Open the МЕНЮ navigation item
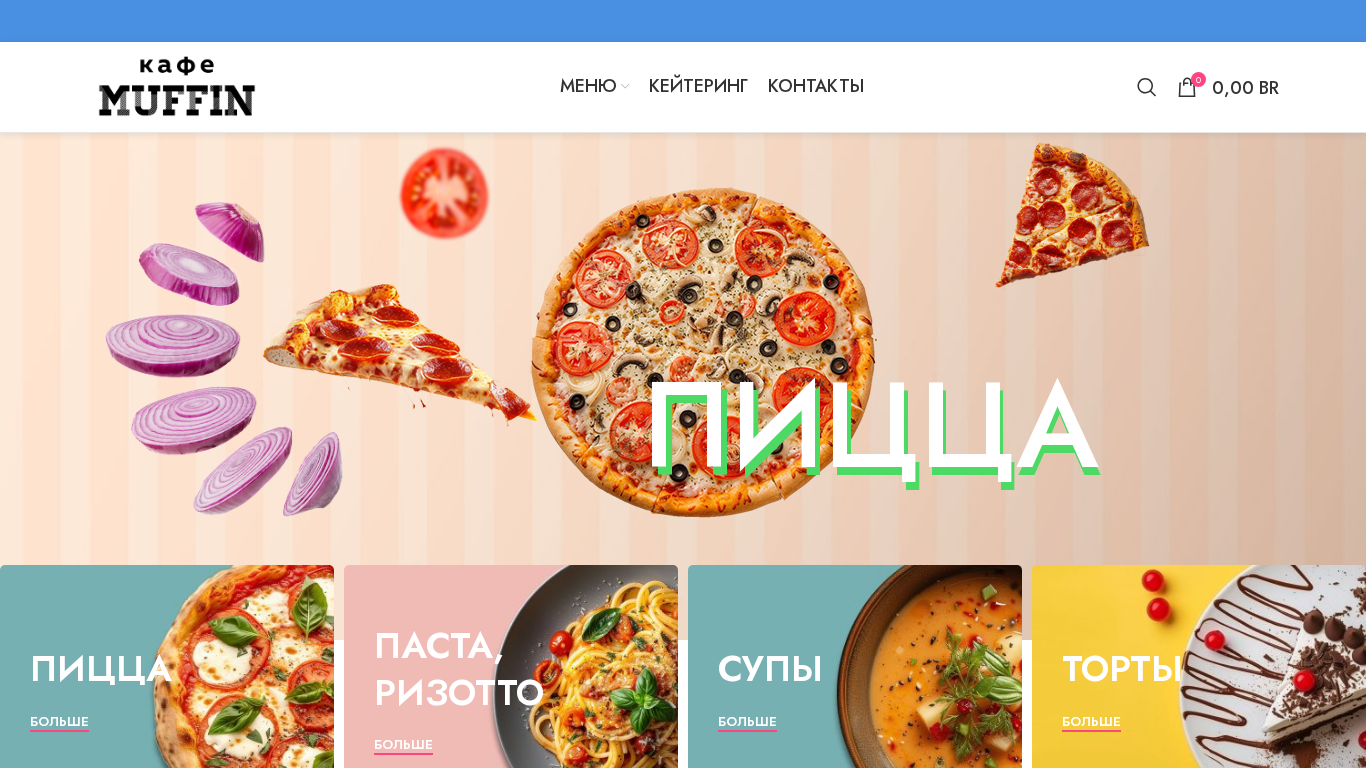This screenshot has height=768, width=1366. pyautogui.click(x=588, y=86)
